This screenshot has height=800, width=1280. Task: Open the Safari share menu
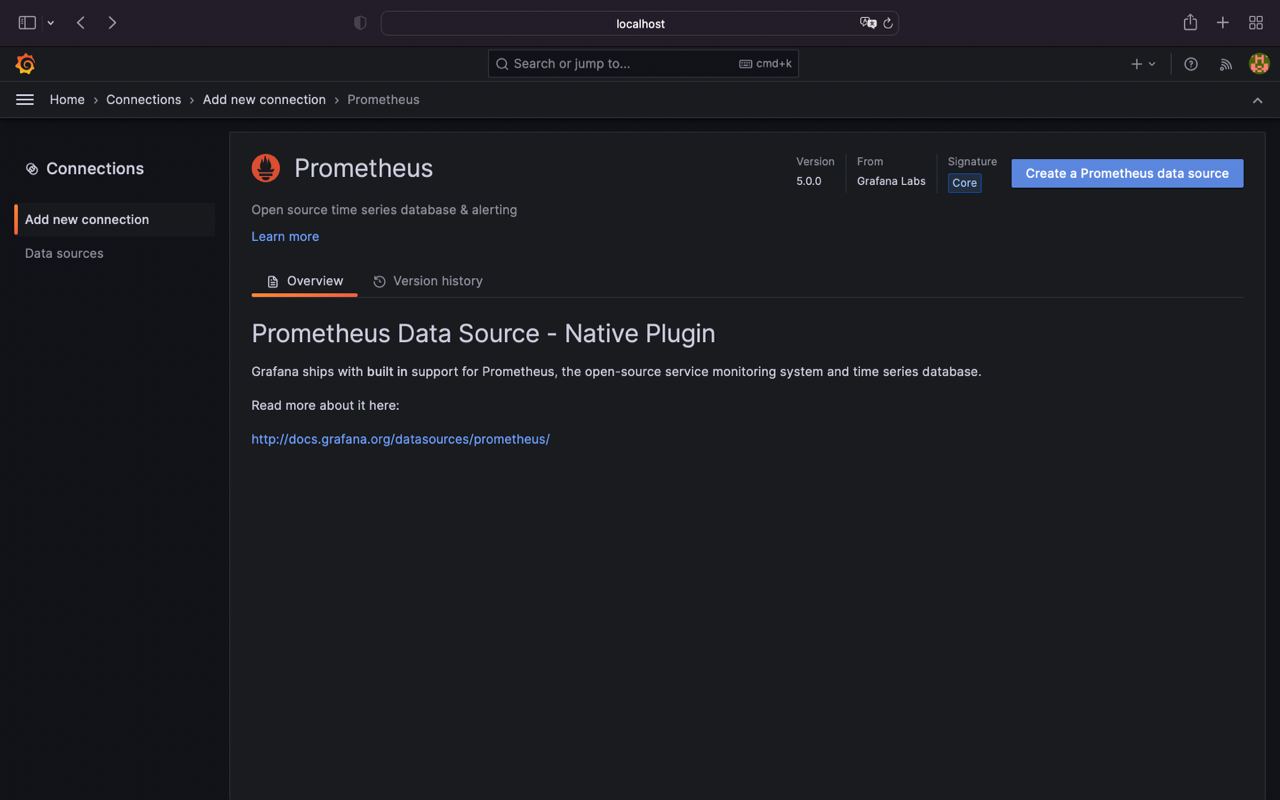coord(1190,22)
